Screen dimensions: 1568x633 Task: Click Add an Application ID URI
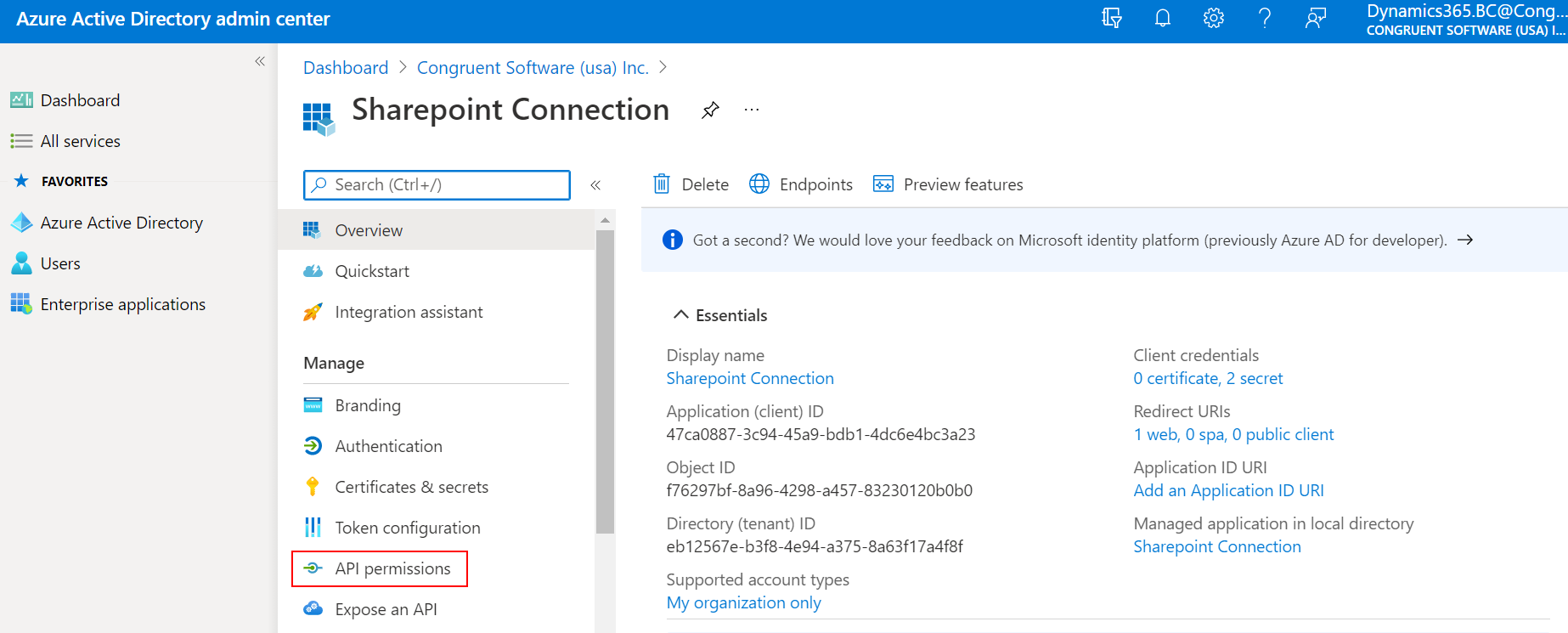click(x=1228, y=491)
